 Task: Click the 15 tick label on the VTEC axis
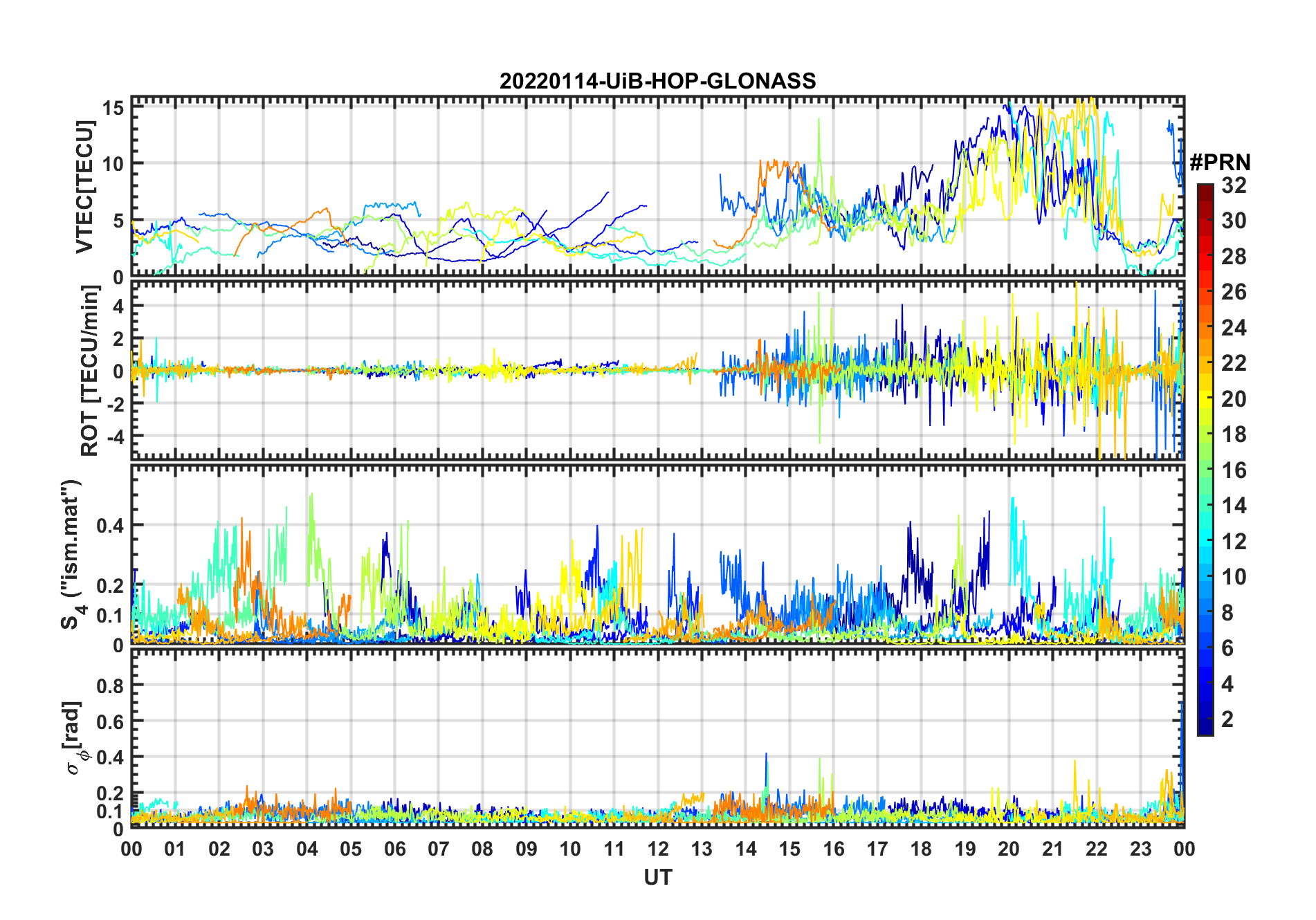[x=113, y=108]
